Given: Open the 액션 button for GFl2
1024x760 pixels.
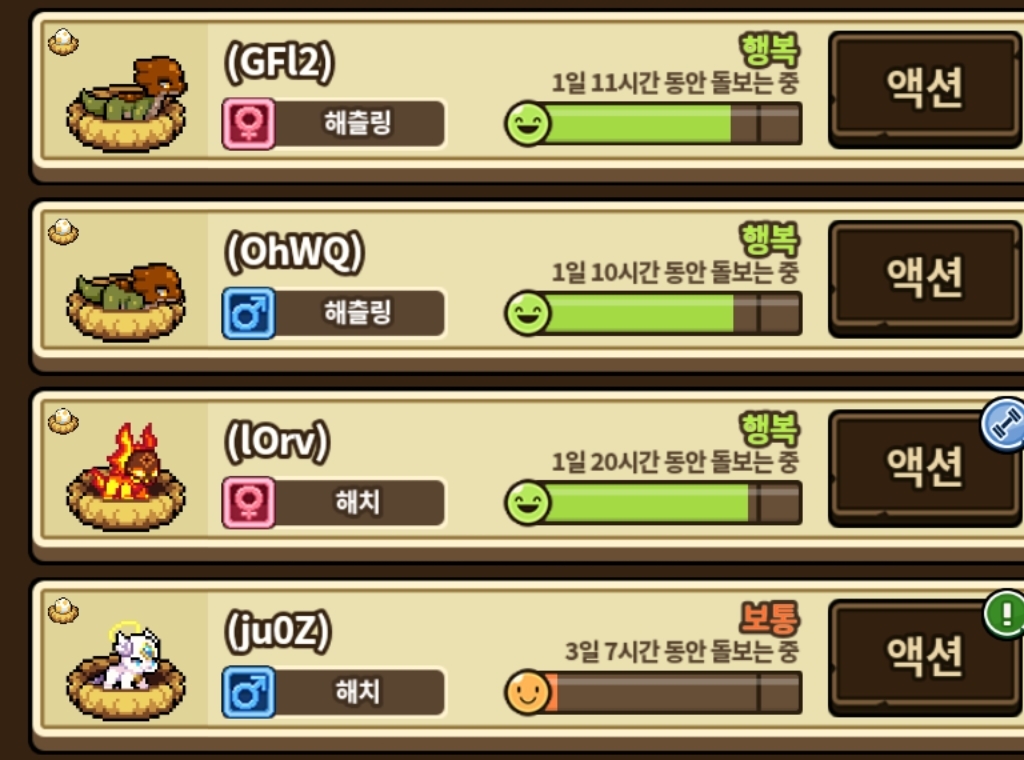Looking at the screenshot, I should [x=925, y=89].
